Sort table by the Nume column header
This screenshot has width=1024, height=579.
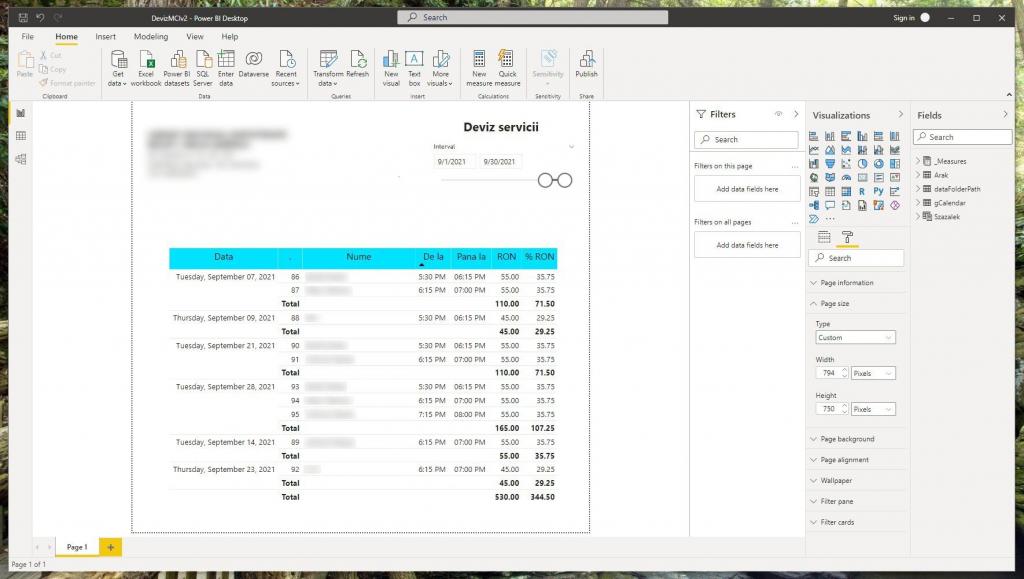tap(358, 257)
